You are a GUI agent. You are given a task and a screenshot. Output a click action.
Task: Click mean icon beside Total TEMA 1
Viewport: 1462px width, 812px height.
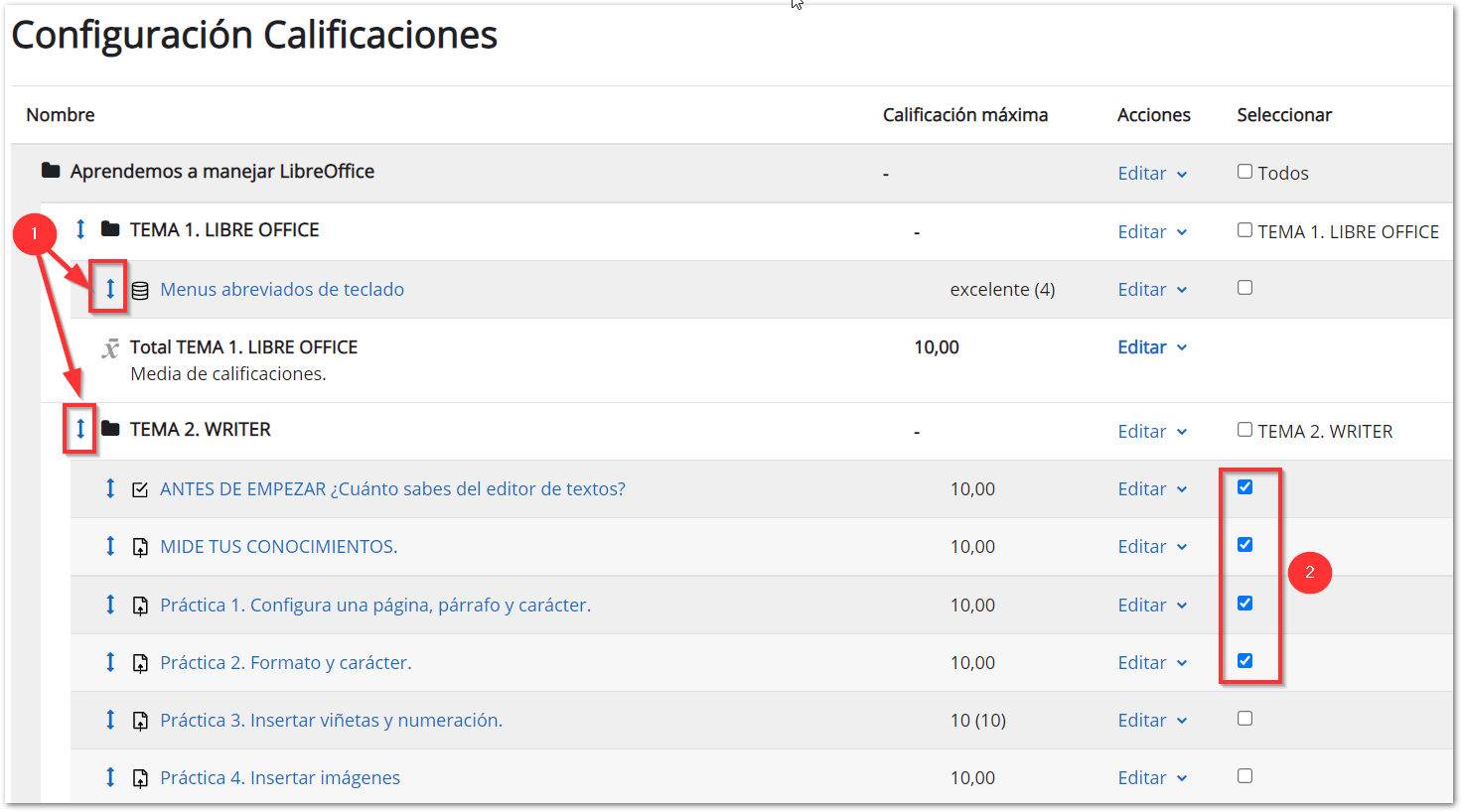point(110,347)
